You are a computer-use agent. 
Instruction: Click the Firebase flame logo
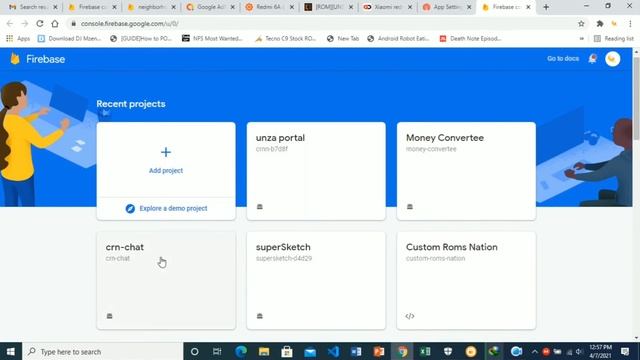(x=15, y=59)
